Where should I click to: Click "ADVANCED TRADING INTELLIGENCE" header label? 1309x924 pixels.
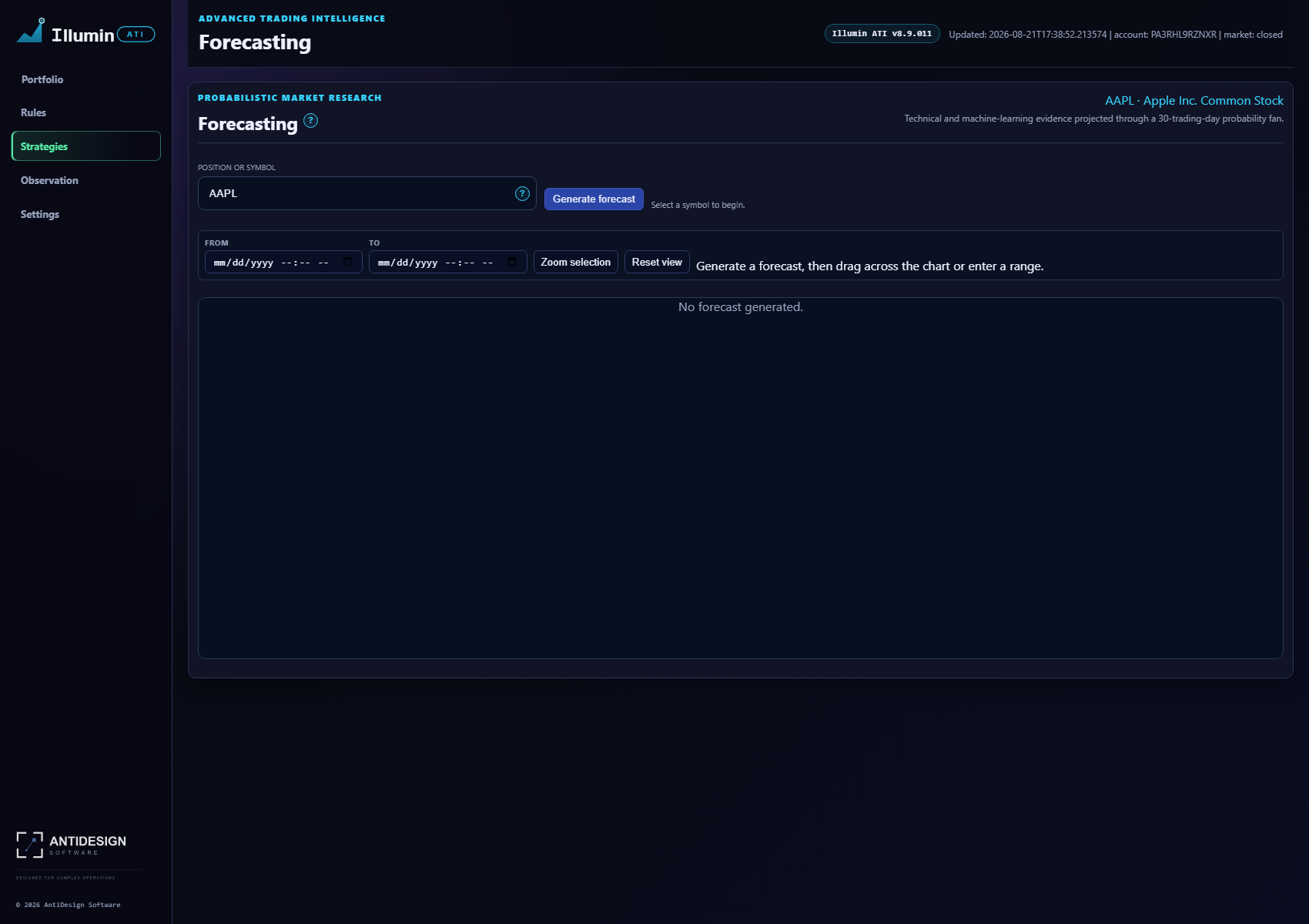[x=292, y=18]
